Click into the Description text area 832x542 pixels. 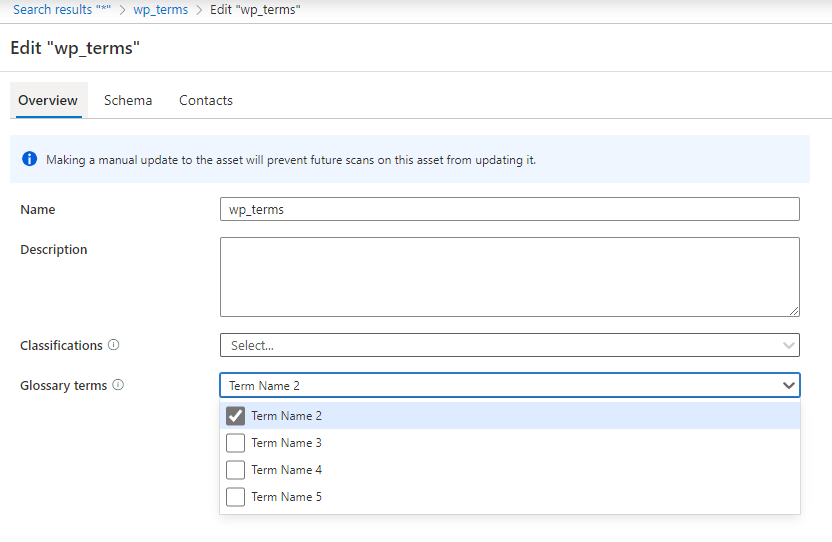(509, 277)
